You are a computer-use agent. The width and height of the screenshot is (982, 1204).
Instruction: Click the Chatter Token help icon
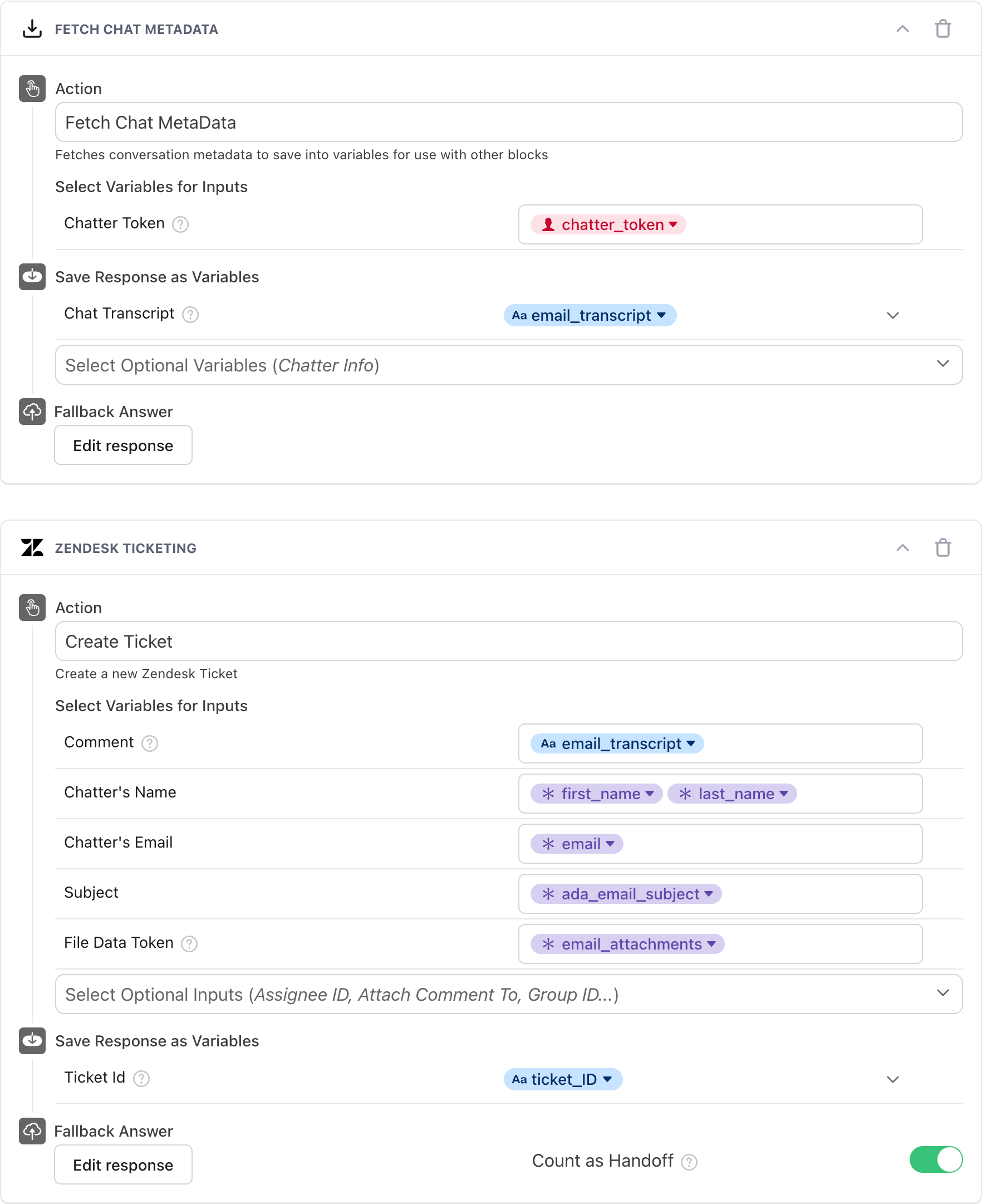tap(180, 224)
